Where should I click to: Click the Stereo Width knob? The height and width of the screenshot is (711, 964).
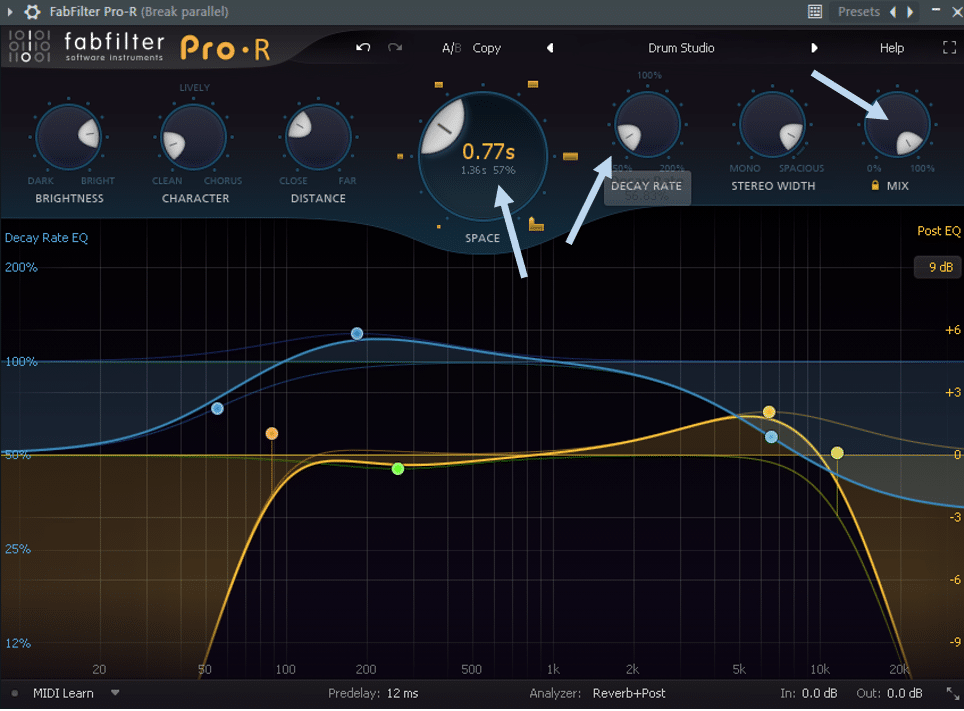[772, 124]
